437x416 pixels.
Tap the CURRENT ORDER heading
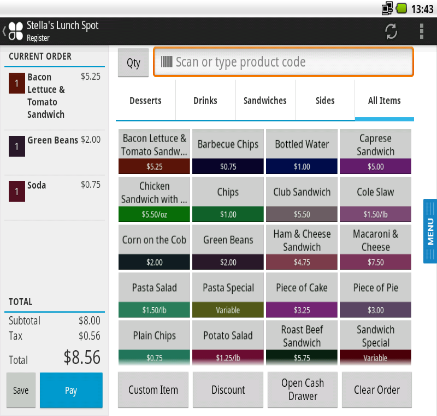pyautogui.click(x=40, y=56)
